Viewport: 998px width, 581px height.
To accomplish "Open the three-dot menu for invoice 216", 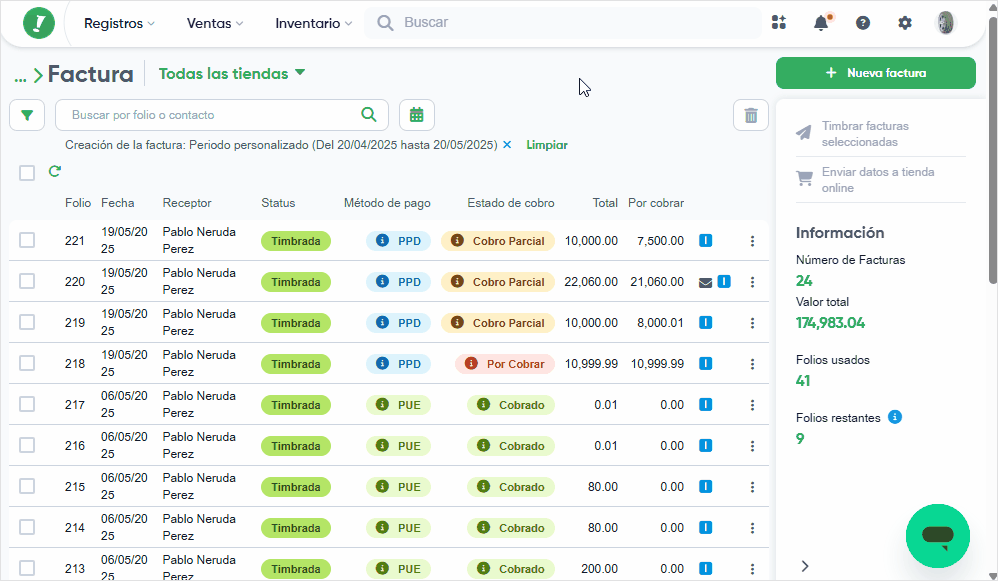I will coord(752,446).
